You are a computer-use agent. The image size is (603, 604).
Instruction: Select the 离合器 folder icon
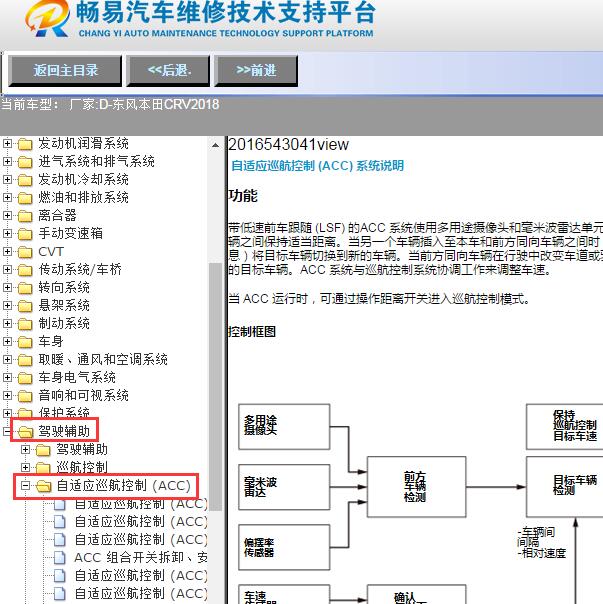coord(25,216)
